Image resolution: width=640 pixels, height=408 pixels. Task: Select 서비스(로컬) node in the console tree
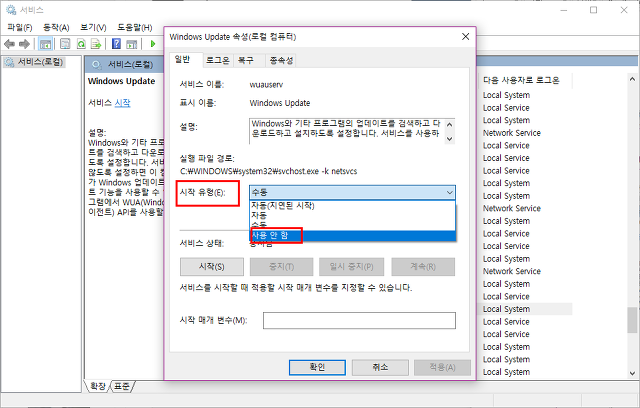[34, 62]
